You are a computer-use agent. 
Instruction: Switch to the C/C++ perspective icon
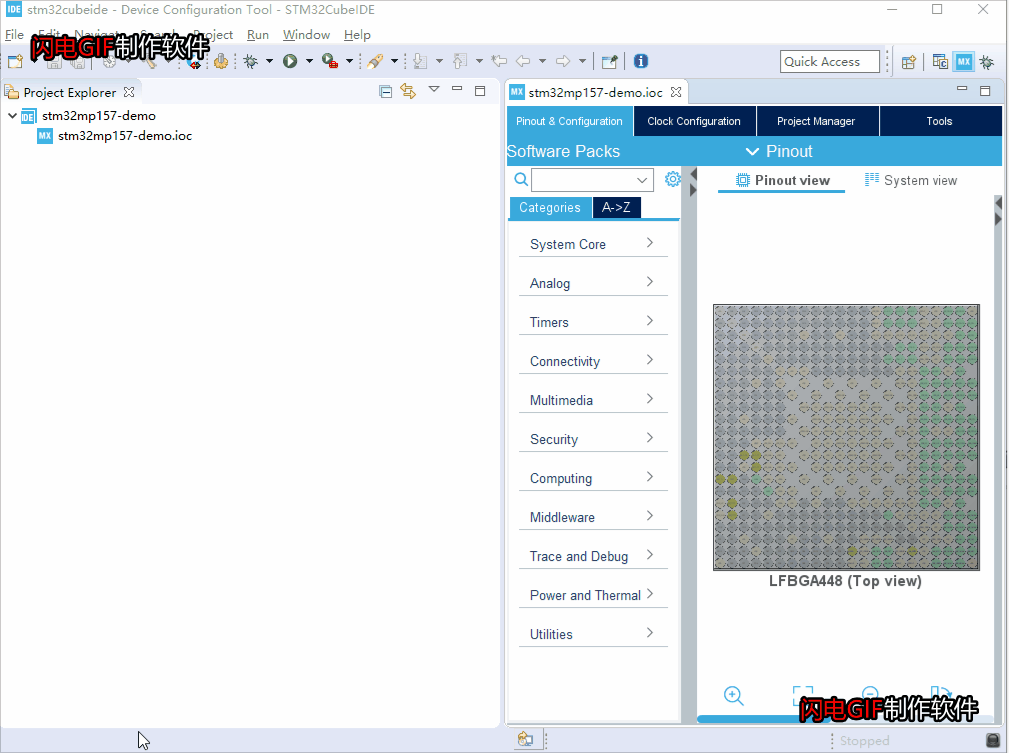pyautogui.click(x=940, y=62)
